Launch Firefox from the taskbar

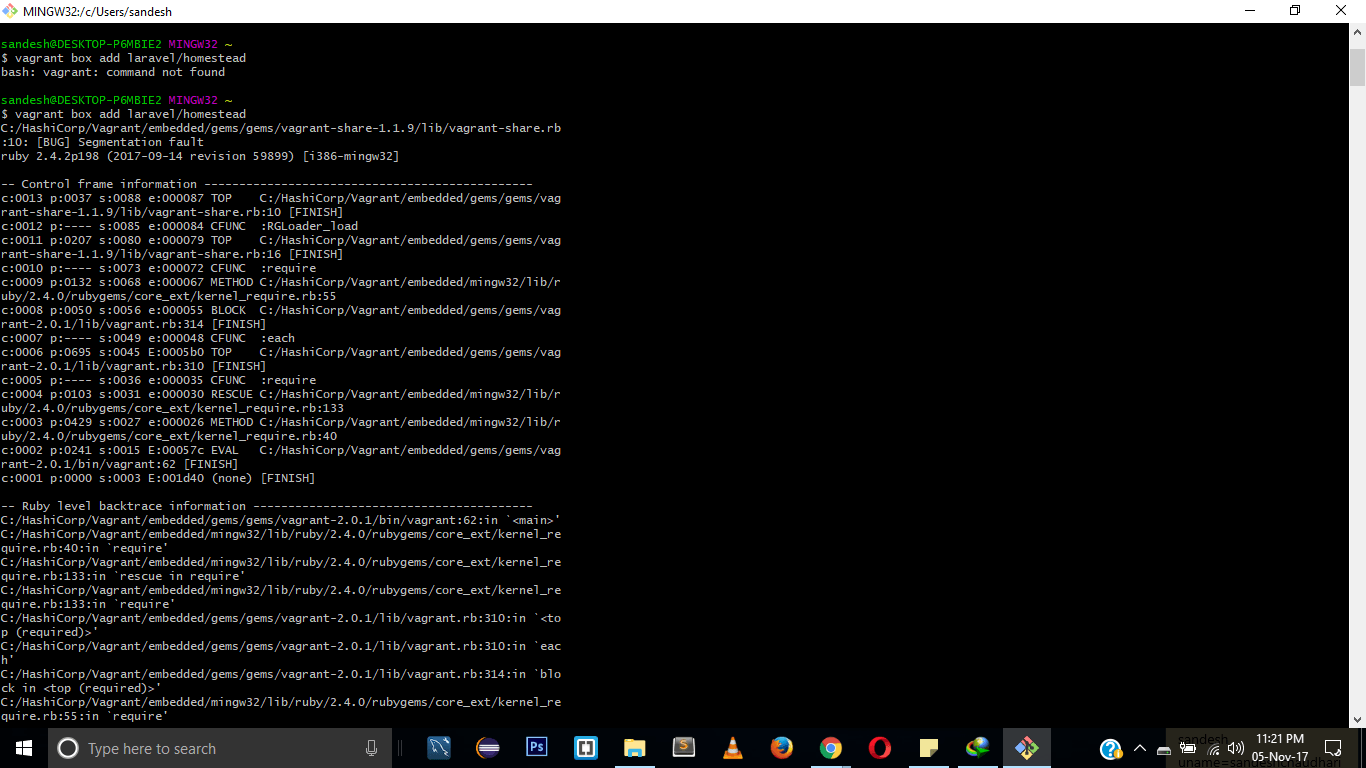tap(782, 748)
